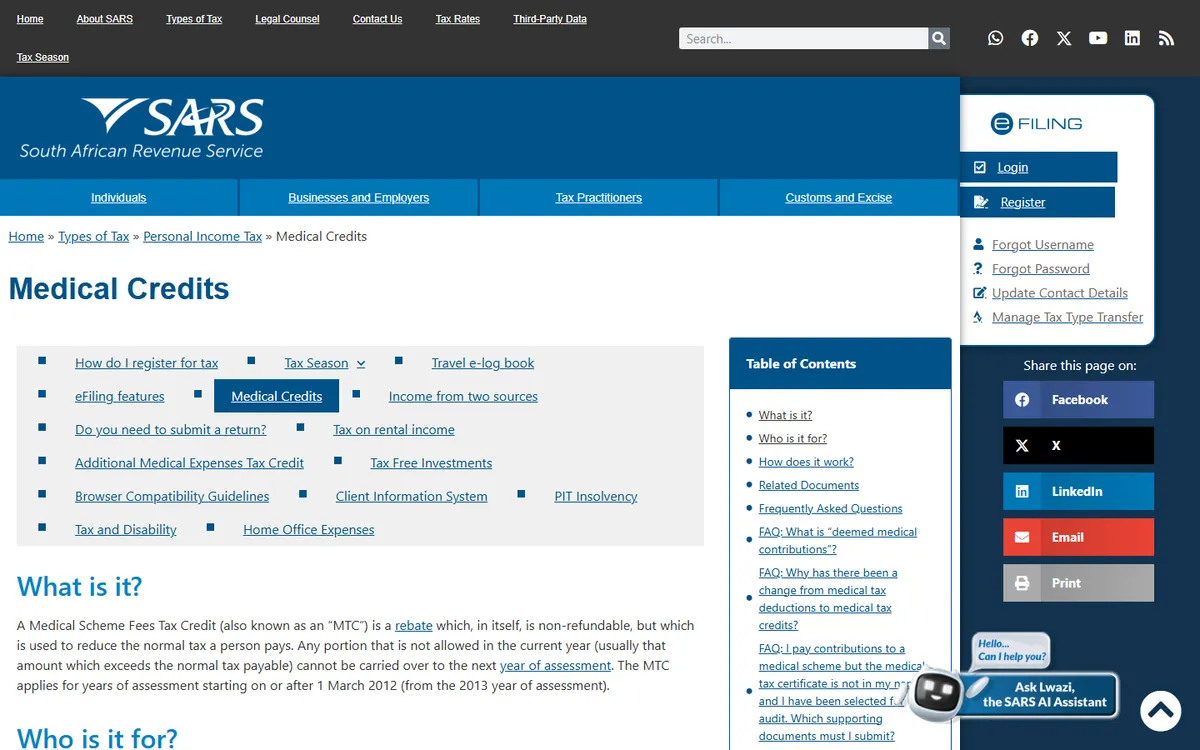Click the rebate link in paragraph
This screenshot has width=1200, height=750.
click(414, 626)
